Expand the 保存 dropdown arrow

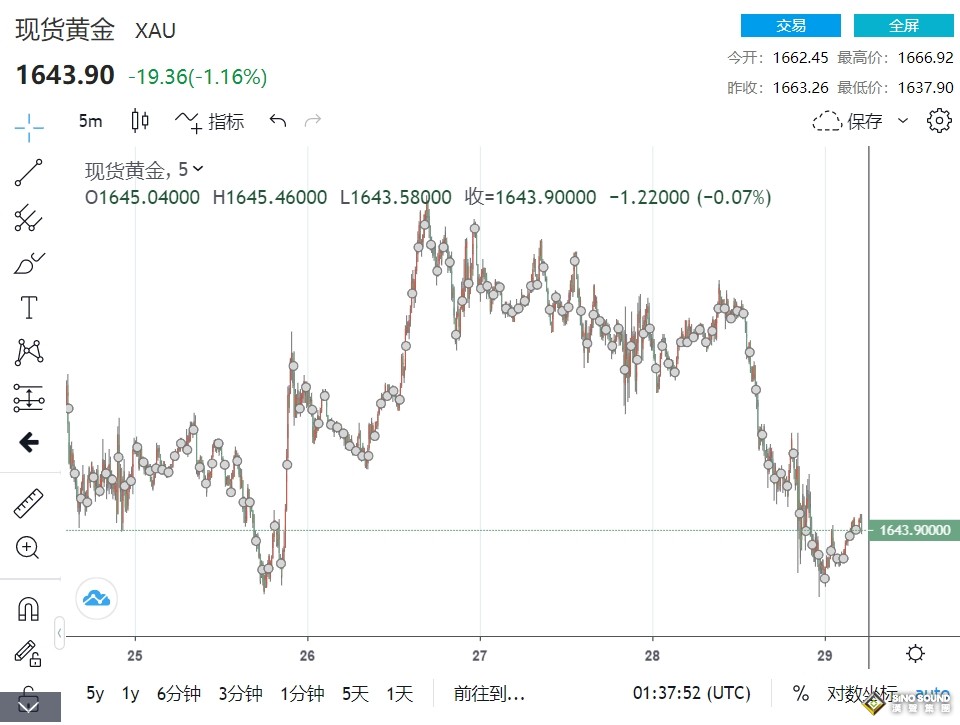pos(903,121)
